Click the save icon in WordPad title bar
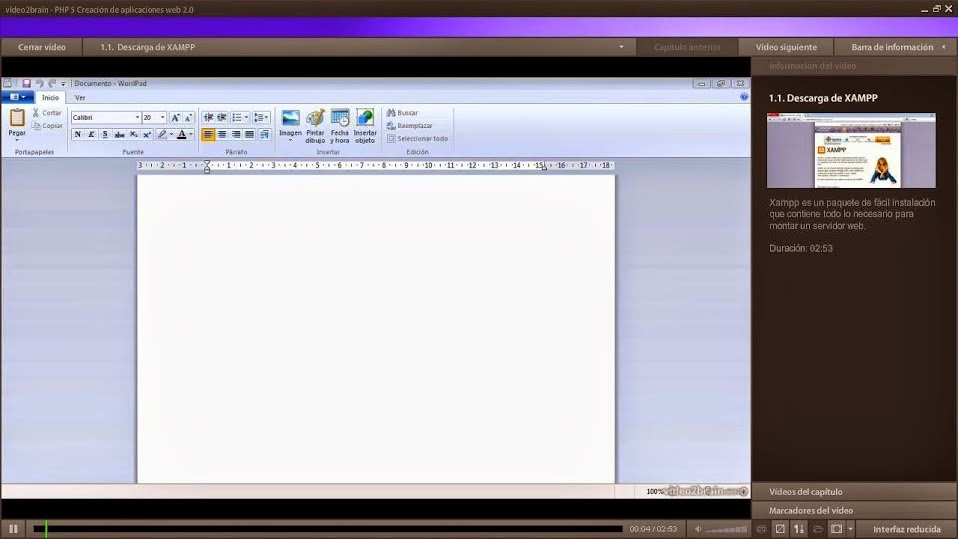Screen dimensions: 958x539 (x=26, y=83)
